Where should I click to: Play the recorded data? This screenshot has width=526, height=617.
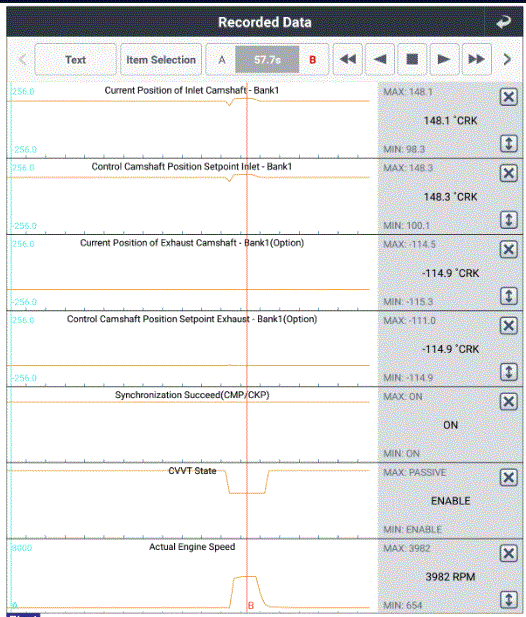444,59
